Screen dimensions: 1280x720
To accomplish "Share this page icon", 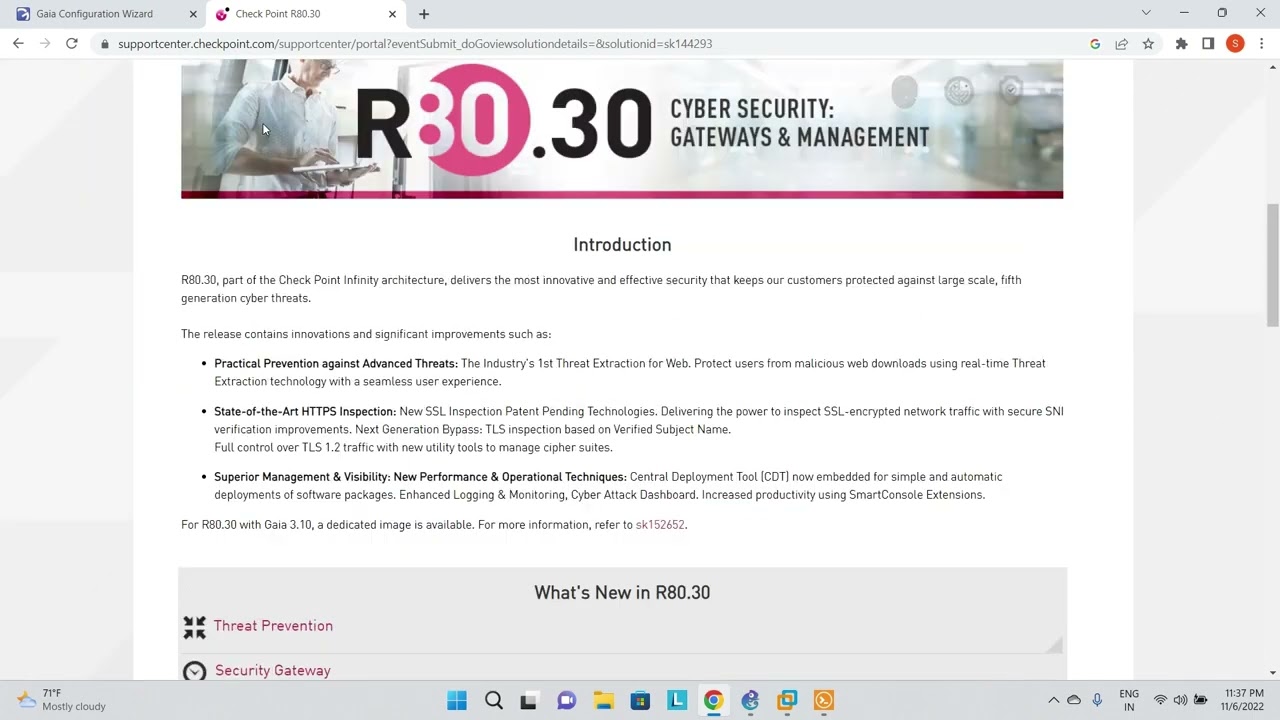I will [x=1121, y=44].
